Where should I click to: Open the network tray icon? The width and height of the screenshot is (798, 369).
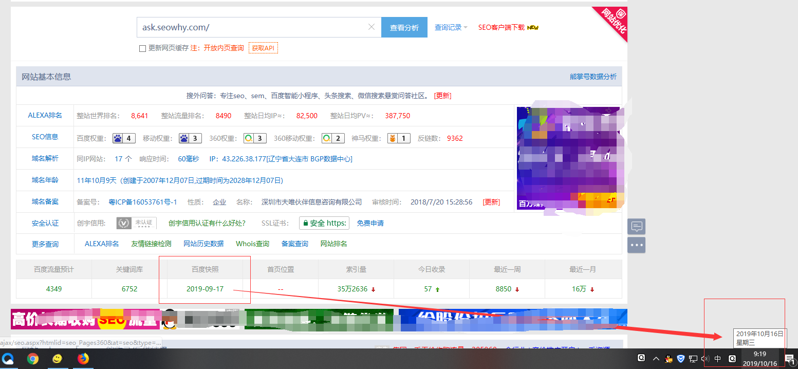point(693,359)
